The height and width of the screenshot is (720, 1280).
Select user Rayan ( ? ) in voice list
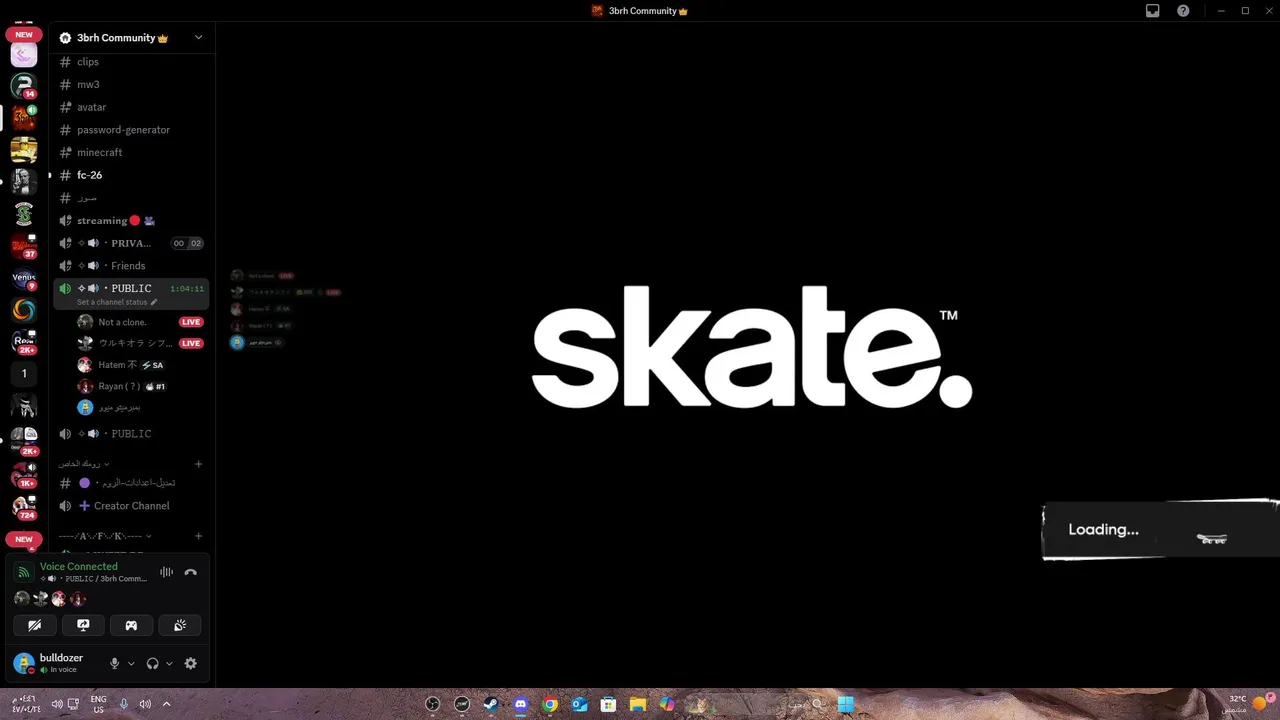pyautogui.click(x=140, y=386)
